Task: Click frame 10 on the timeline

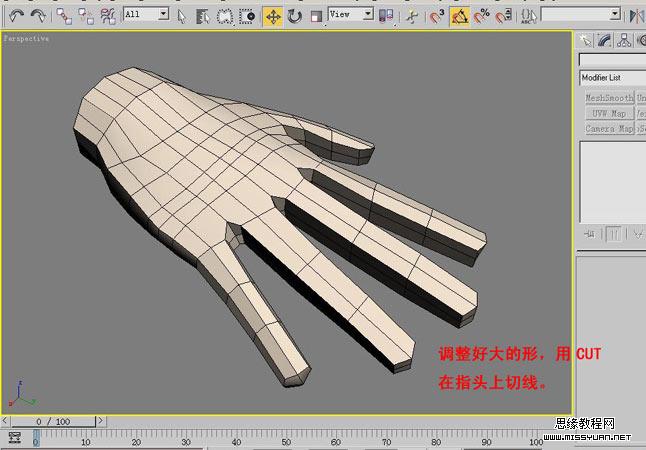Action: [85, 440]
